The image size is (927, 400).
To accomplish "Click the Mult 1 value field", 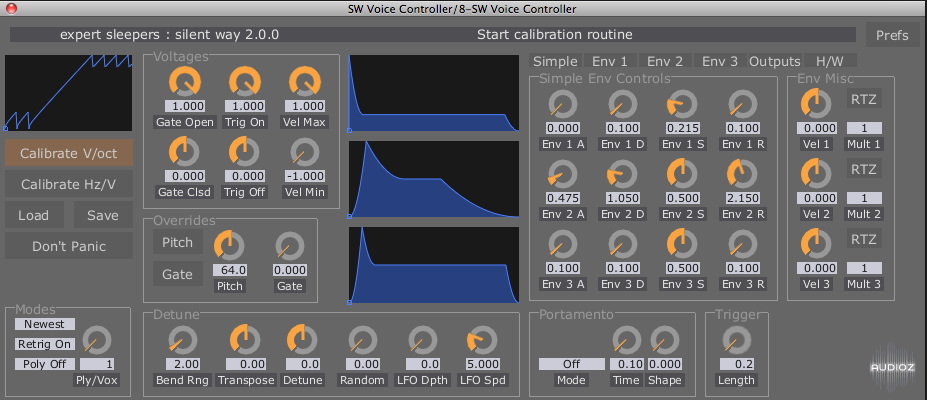I will pos(864,128).
